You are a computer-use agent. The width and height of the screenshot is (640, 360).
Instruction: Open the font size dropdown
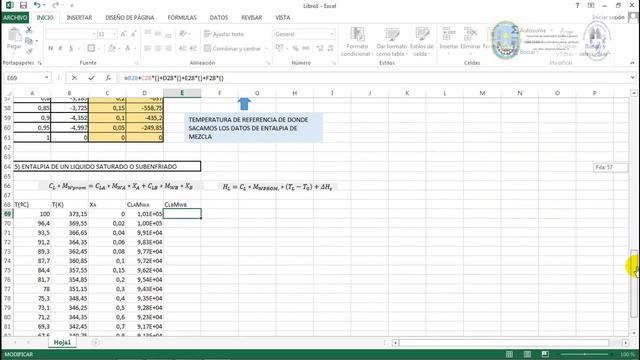(114, 34)
